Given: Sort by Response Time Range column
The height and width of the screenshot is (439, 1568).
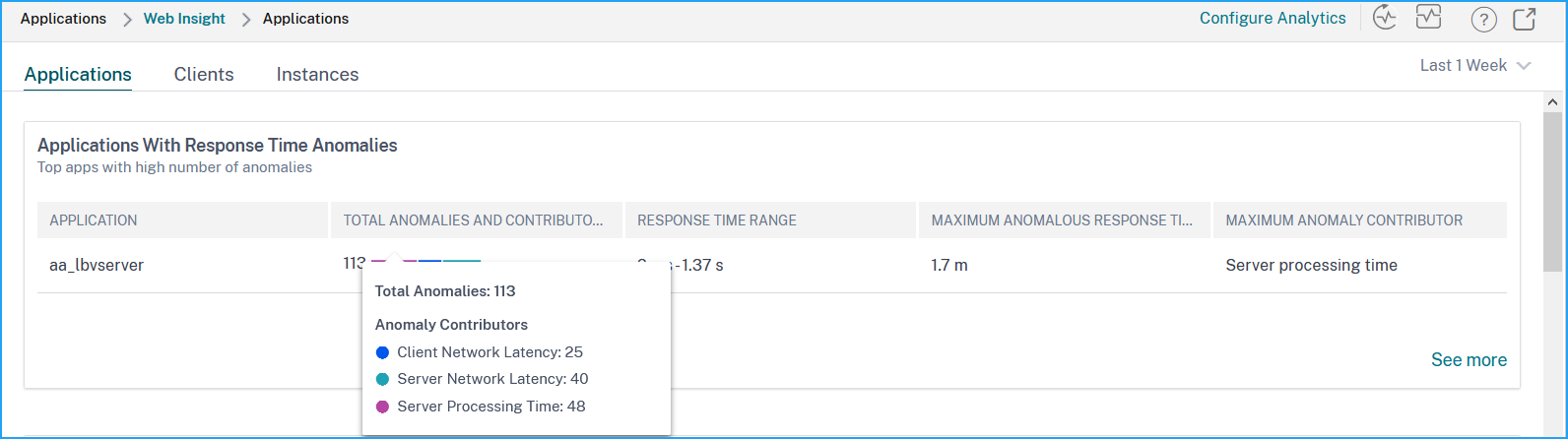Looking at the screenshot, I should [x=717, y=220].
